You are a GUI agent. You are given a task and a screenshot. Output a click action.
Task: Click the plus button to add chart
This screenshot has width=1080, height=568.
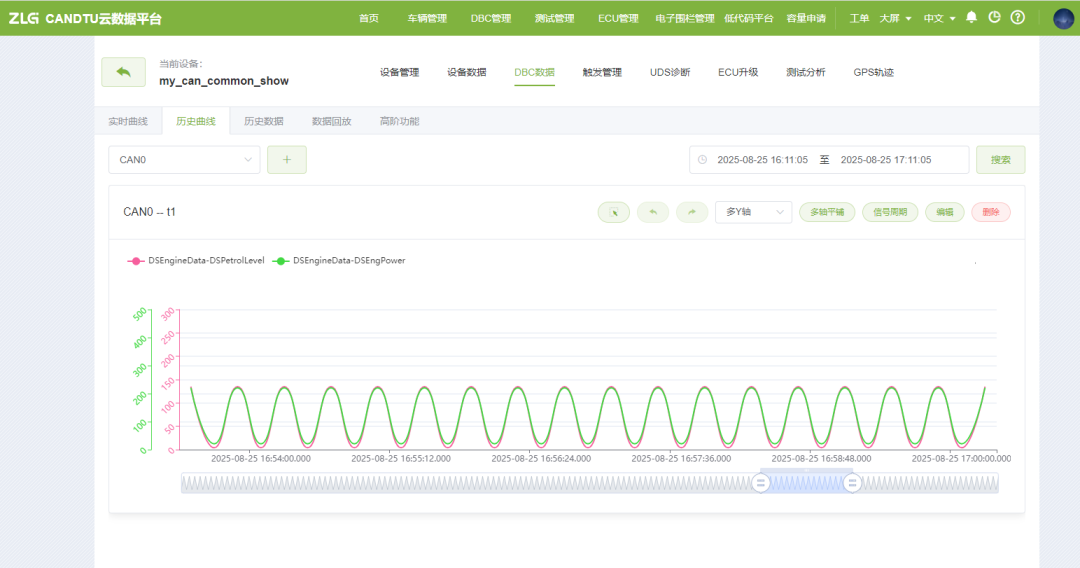pos(287,160)
